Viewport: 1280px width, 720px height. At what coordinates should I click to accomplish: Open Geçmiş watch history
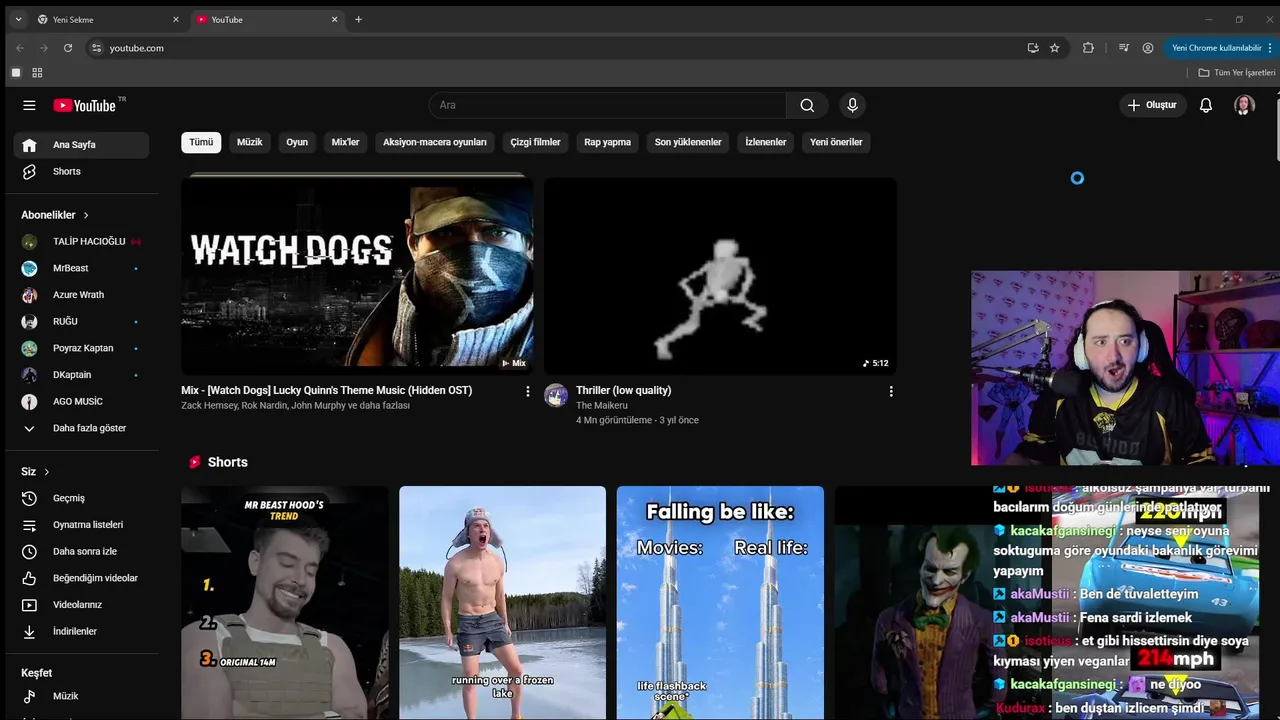click(82, 498)
